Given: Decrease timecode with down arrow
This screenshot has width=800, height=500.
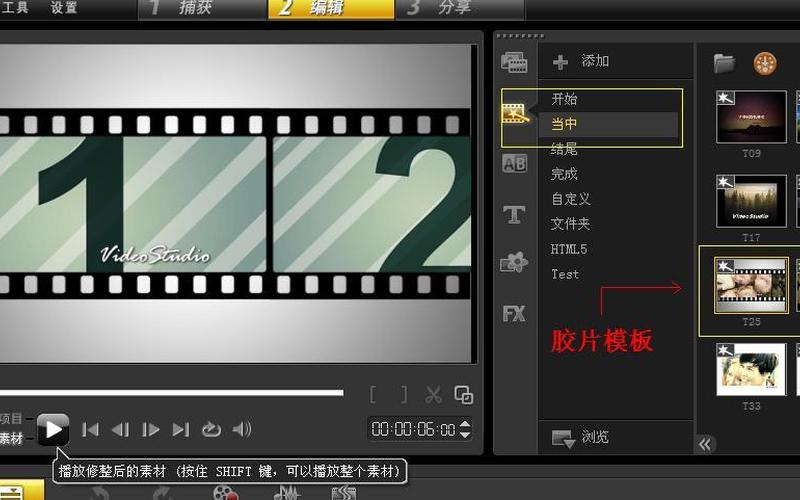Looking at the screenshot, I should click(465, 435).
